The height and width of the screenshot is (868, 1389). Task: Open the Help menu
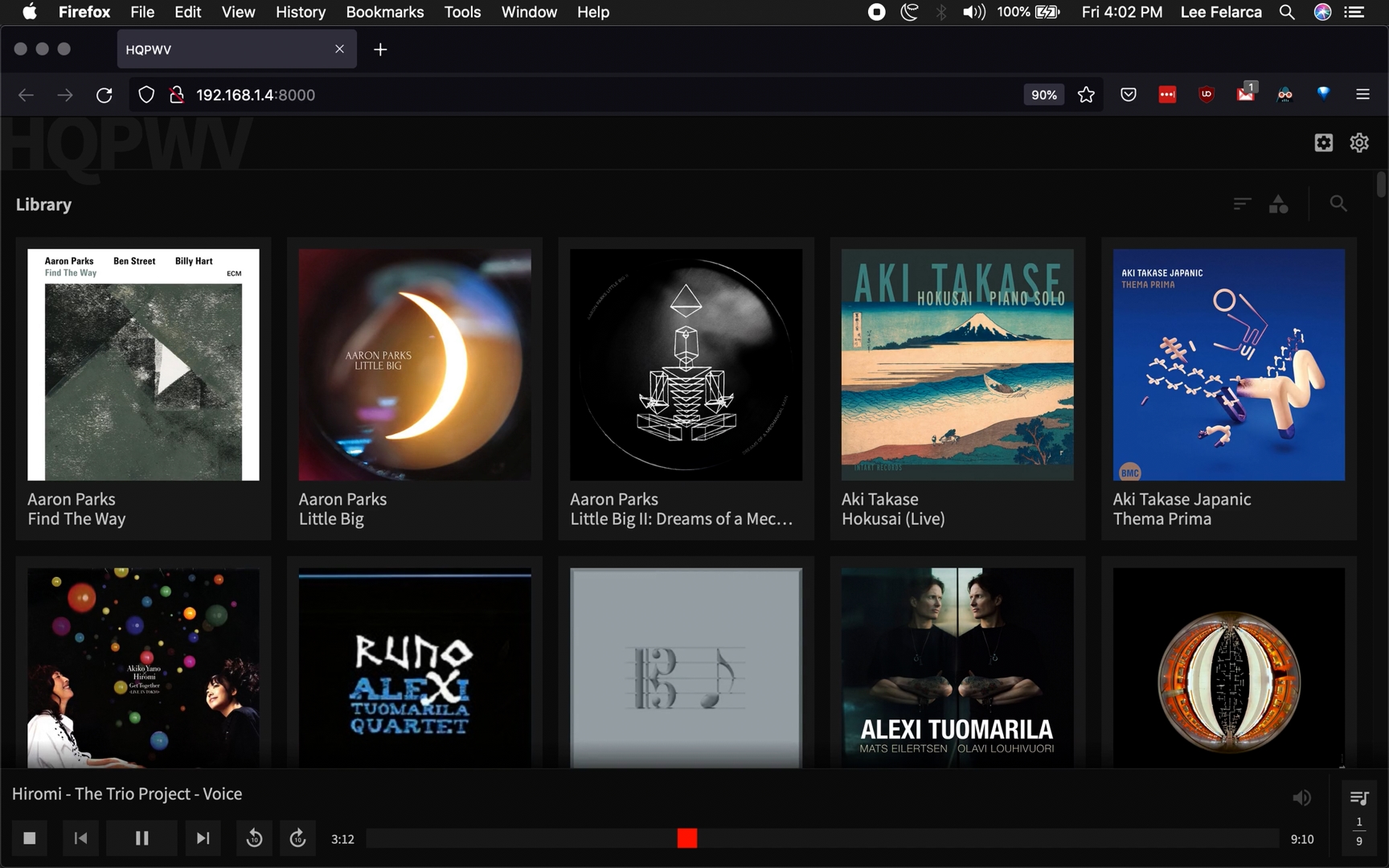(593, 12)
